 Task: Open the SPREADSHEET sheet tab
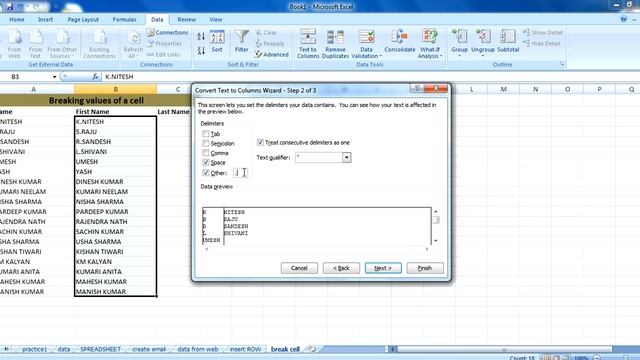pyautogui.click(x=100, y=349)
